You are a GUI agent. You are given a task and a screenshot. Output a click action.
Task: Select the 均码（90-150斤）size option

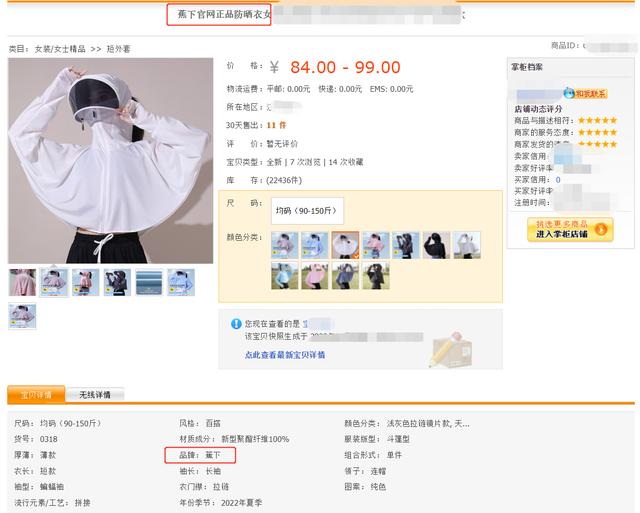(x=307, y=211)
